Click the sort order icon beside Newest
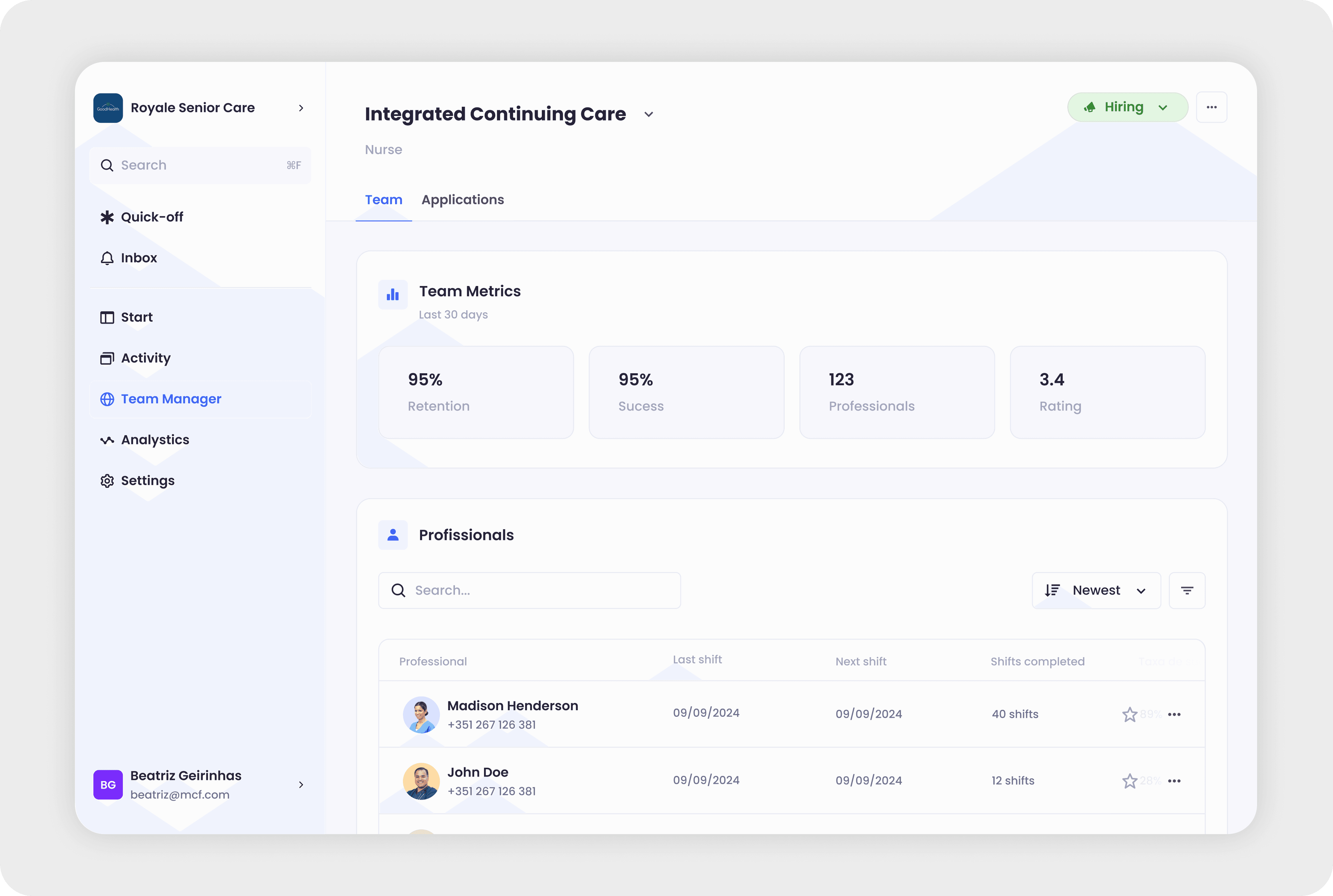Viewport: 1333px width, 896px height. point(1053,590)
